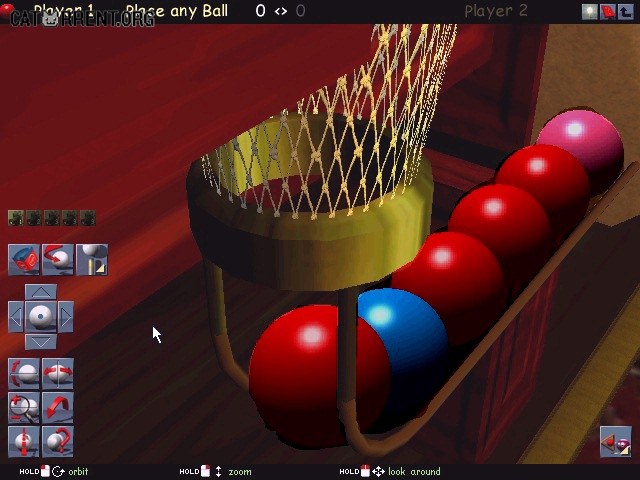Image resolution: width=640 pixels, height=480 pixels.
Task: Select the vertical tilt rotate ball icon
Action: tap(24, 374)
